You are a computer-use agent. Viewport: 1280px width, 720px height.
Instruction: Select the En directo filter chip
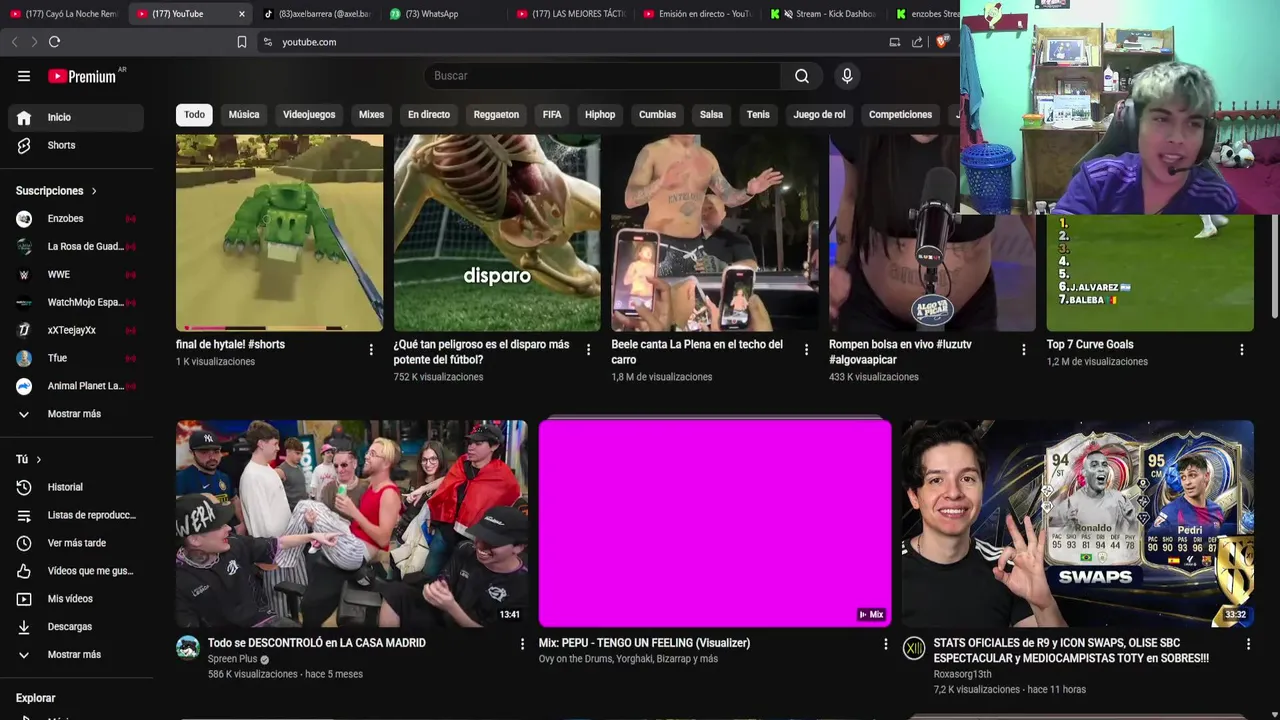pos(429,115)
